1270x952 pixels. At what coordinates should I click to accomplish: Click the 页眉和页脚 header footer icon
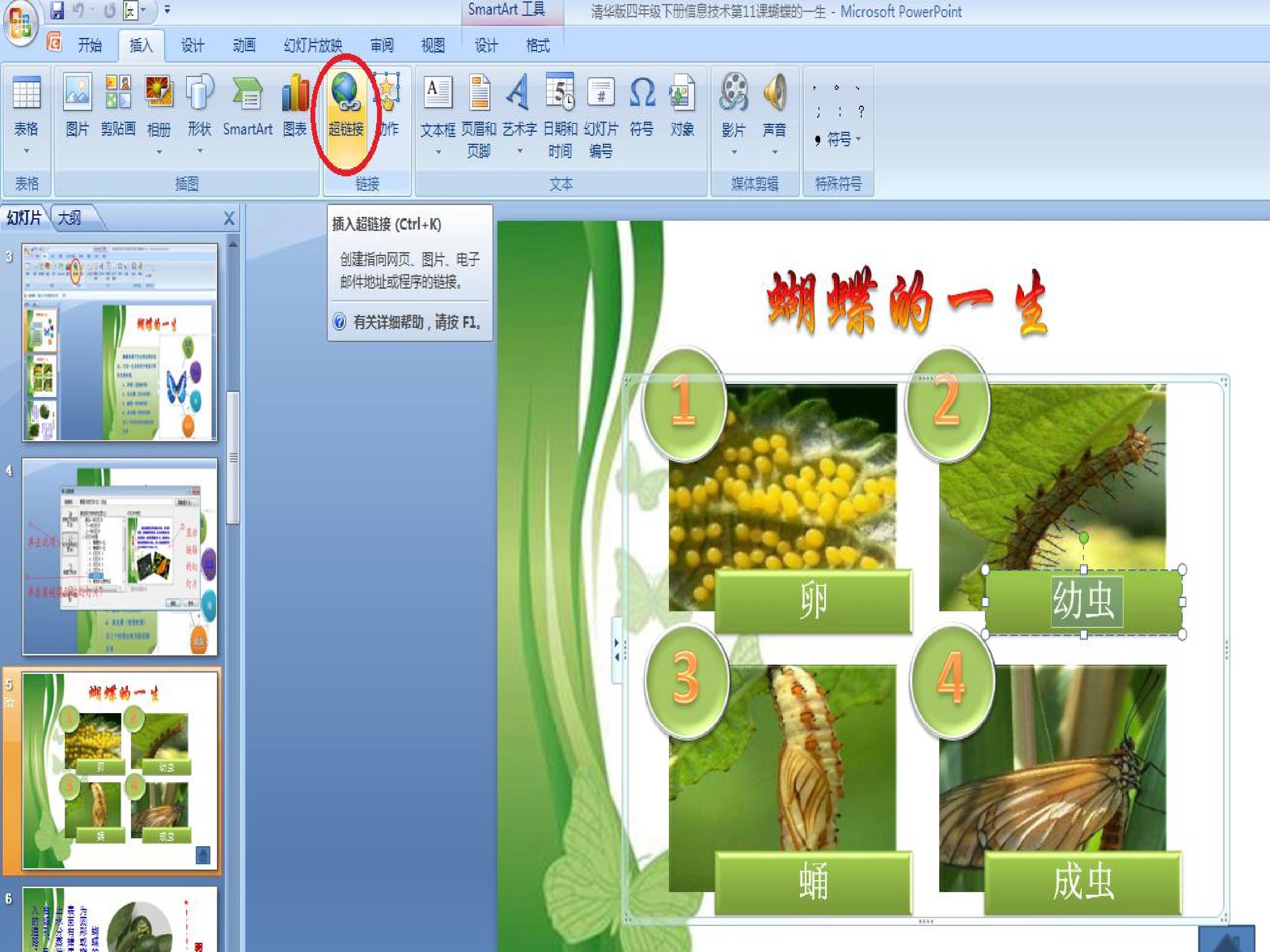[479, 92]
